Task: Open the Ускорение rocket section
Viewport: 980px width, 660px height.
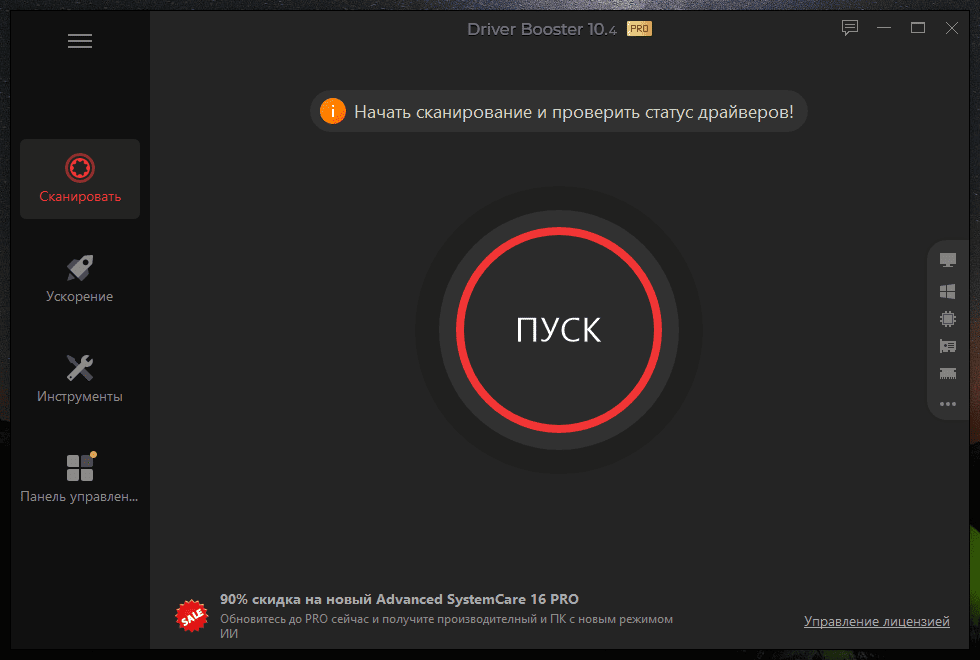Action: click(80, 279)
